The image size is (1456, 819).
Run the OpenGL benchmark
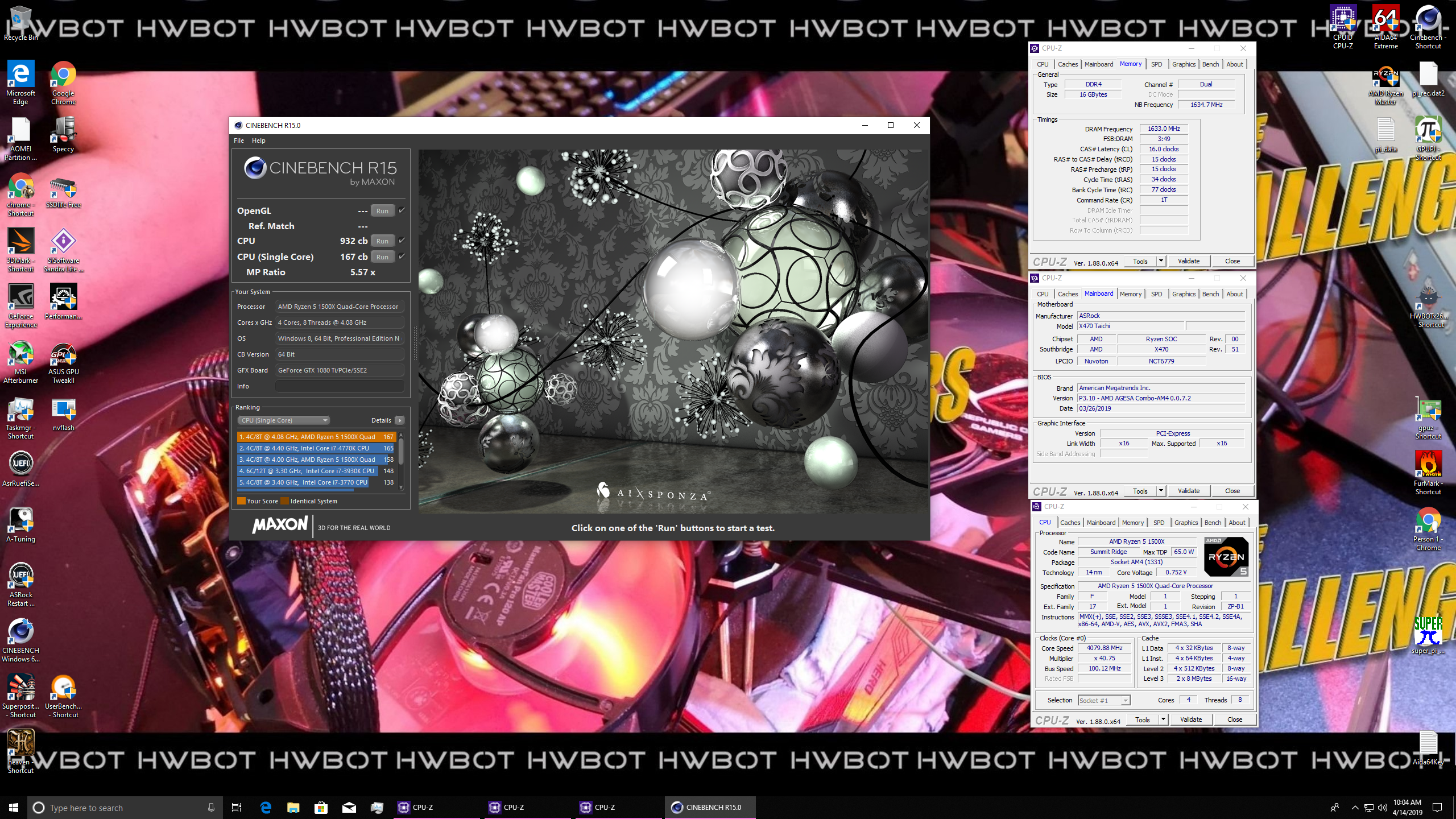(x=382, y=211)
